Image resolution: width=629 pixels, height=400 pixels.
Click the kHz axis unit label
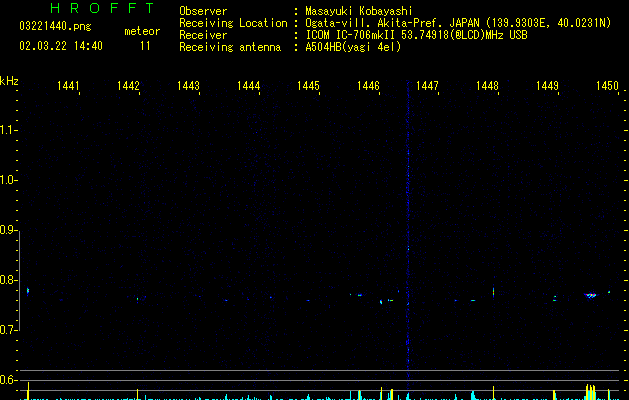pyautogui.click(x=9, y=81)
